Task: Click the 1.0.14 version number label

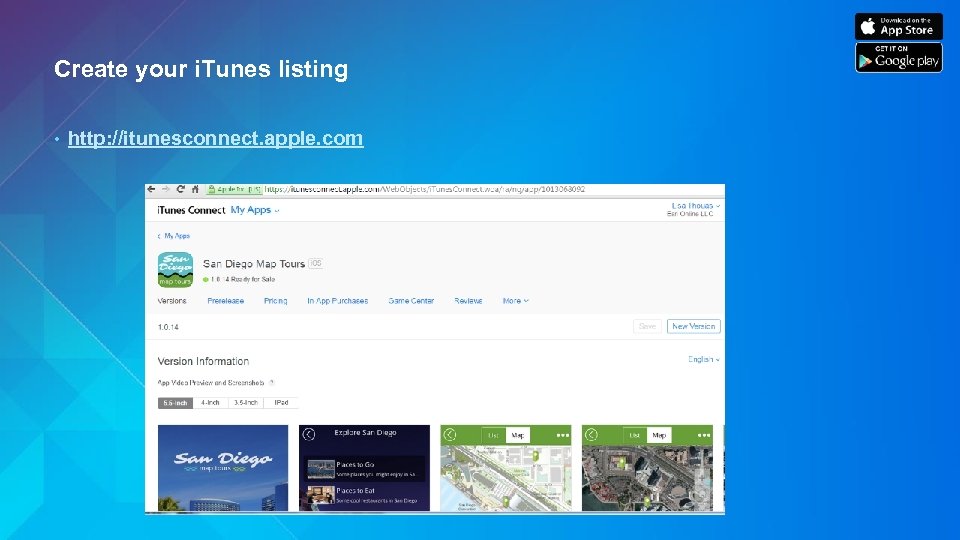Action: pos(168,327)
